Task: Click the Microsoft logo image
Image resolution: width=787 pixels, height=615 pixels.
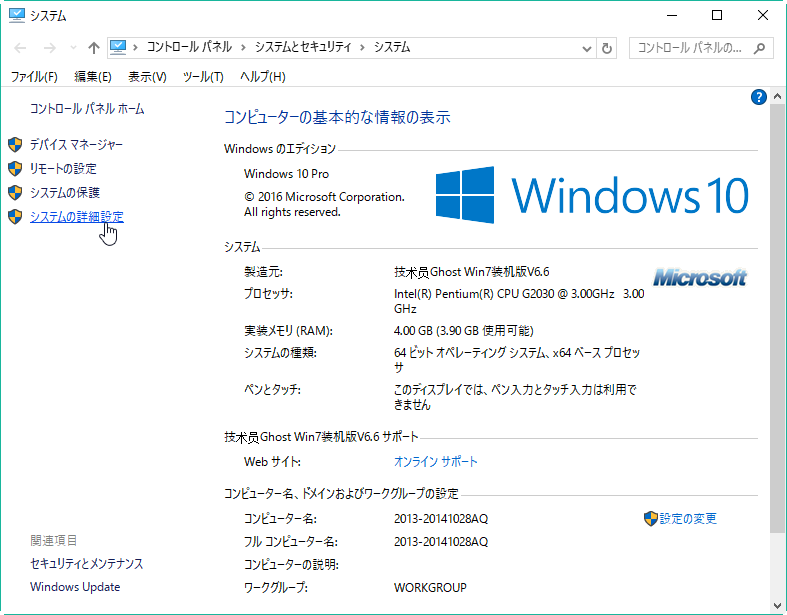Action: [700, 277]
